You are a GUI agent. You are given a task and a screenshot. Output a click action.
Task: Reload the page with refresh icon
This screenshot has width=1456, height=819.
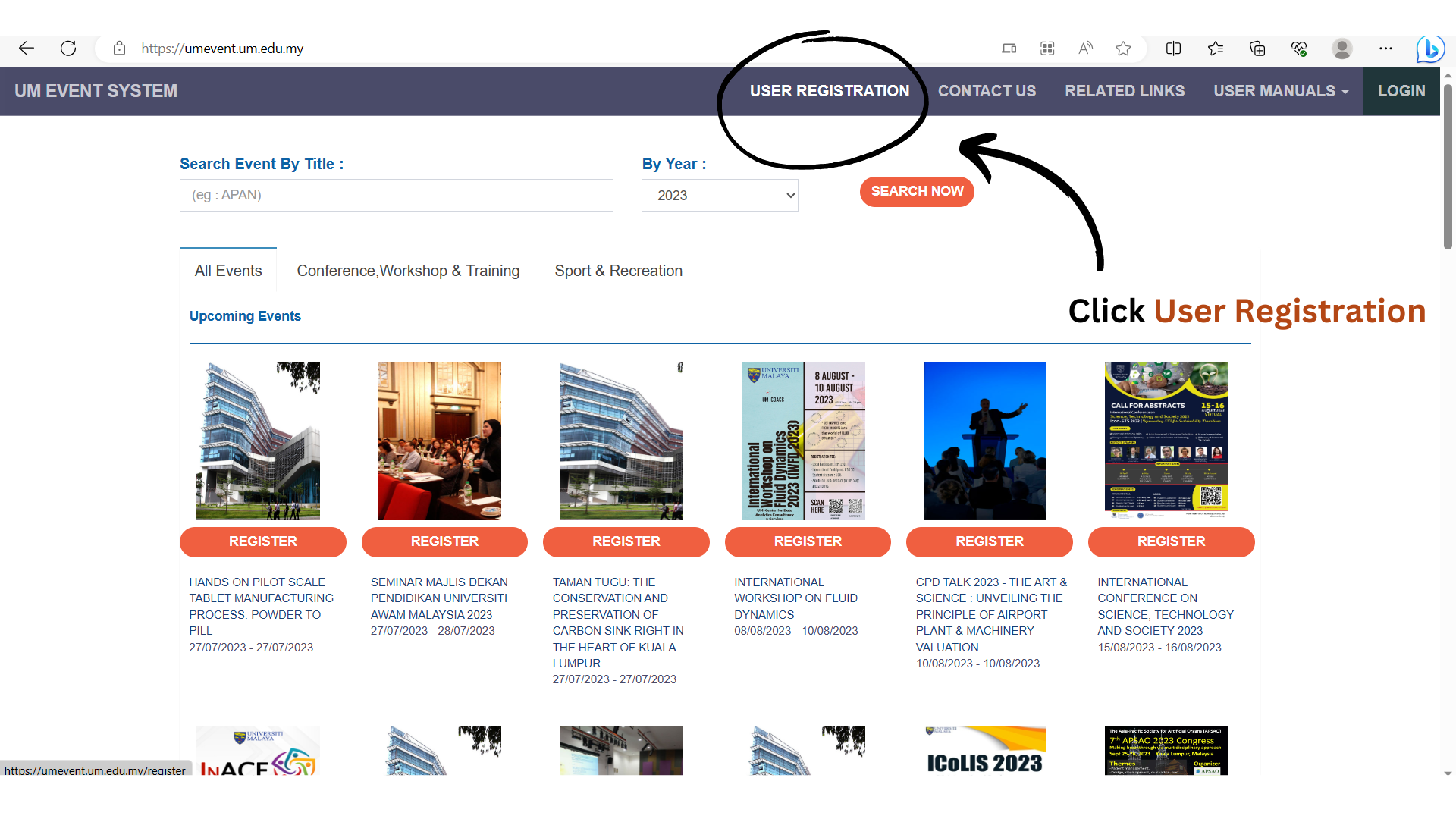click(x=68, y=49)
